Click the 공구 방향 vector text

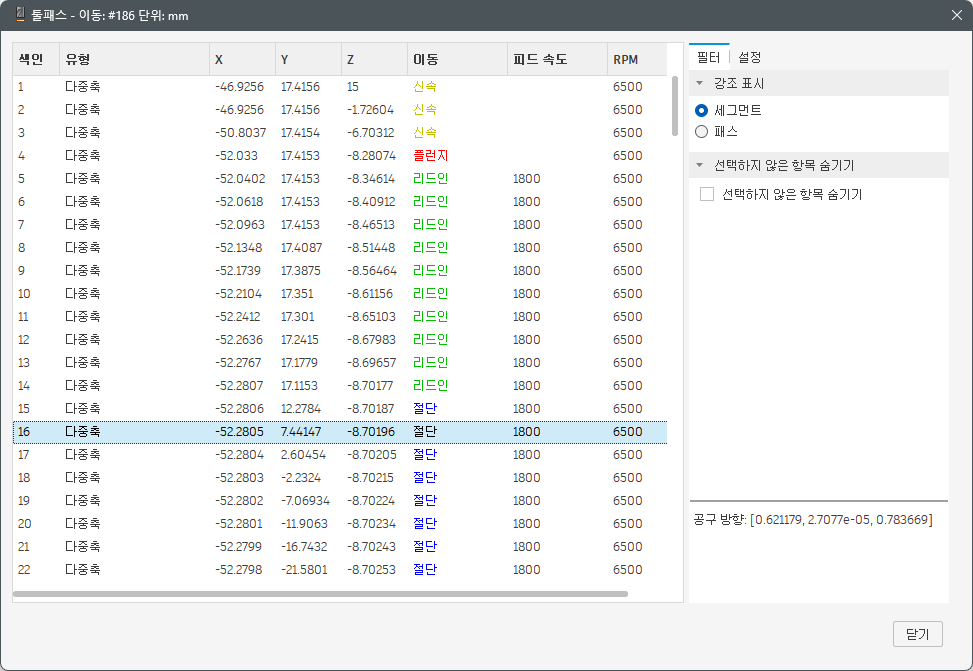pos(813,520)
